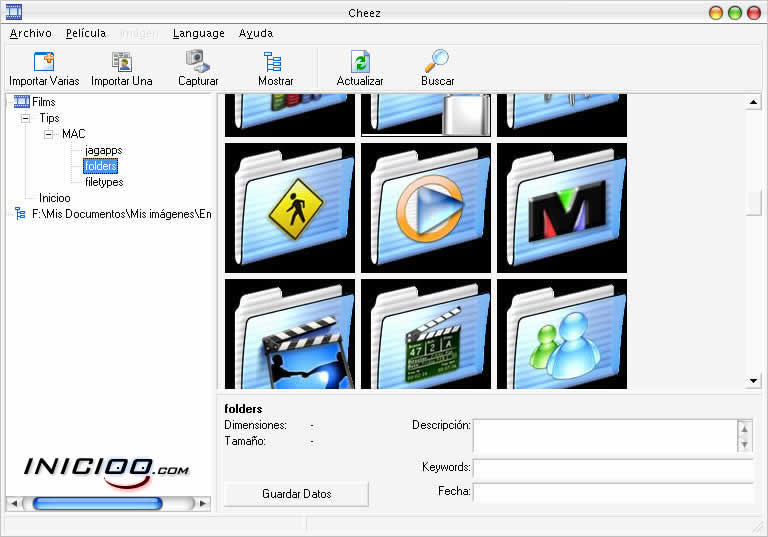The height and width of the screenshot is (537, 768).
Task: Click Descripción box scroll up arrow
Action: tap(744, 428)
